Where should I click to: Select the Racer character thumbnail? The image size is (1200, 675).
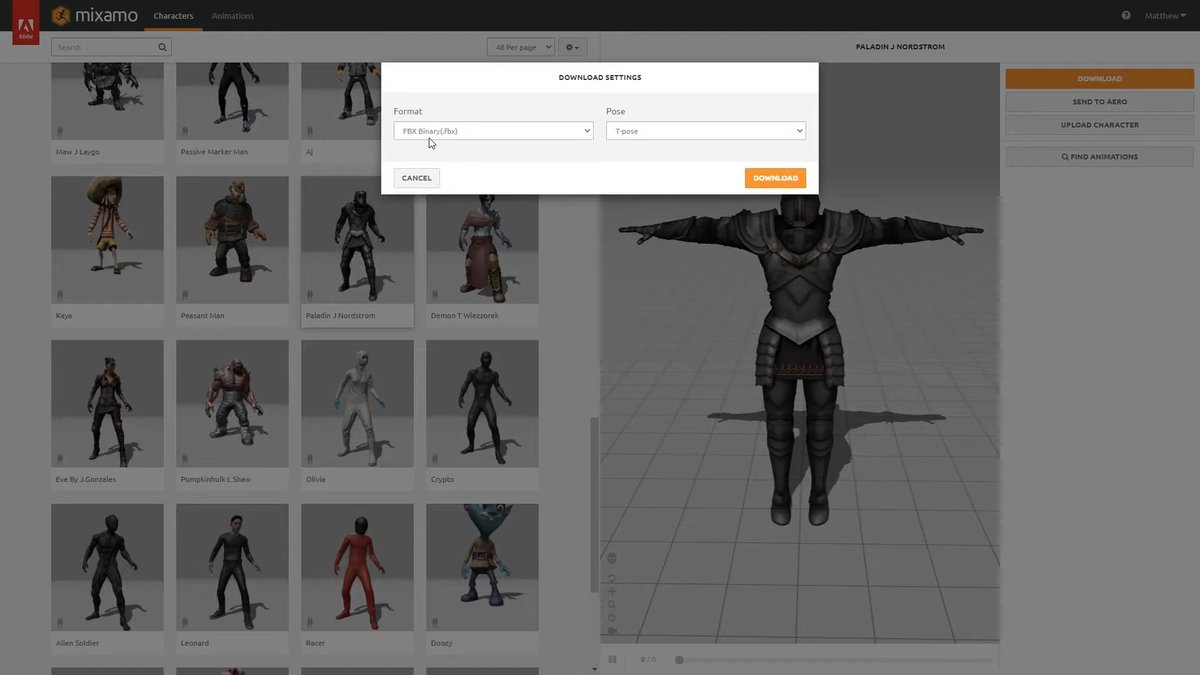[x=357, y=568]
